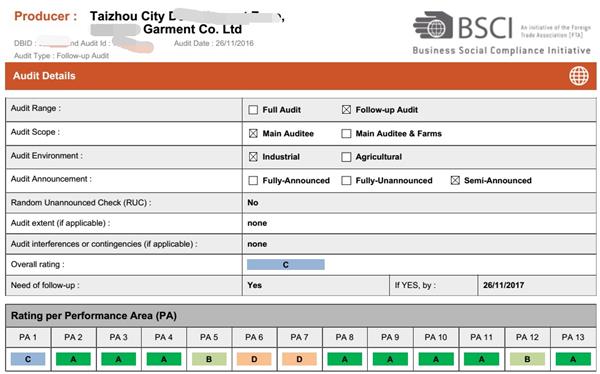600x374 pixels.
Task: Check the Full Audit checkbox
Action: click(253, 110)
